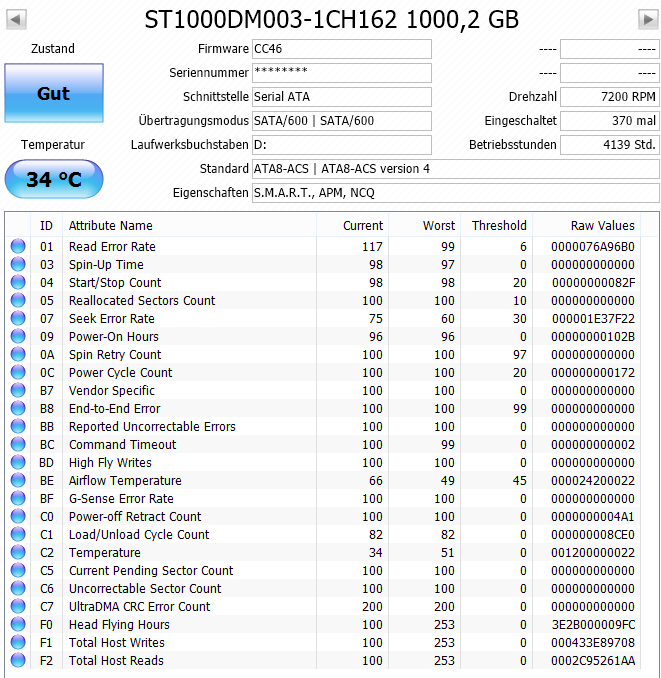Select the 'UltraDMA CRC Error Count' attribute name

pos(140,607)
